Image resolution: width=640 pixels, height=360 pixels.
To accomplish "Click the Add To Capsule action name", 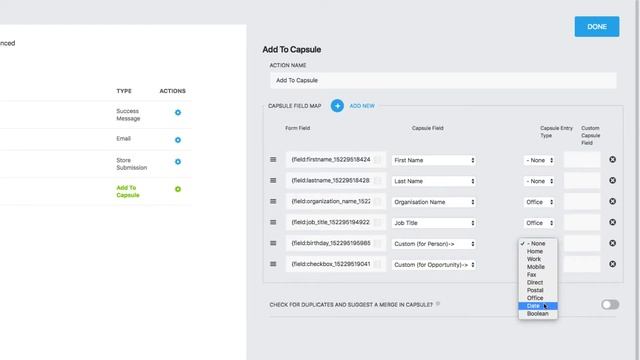I will point(128,191).
